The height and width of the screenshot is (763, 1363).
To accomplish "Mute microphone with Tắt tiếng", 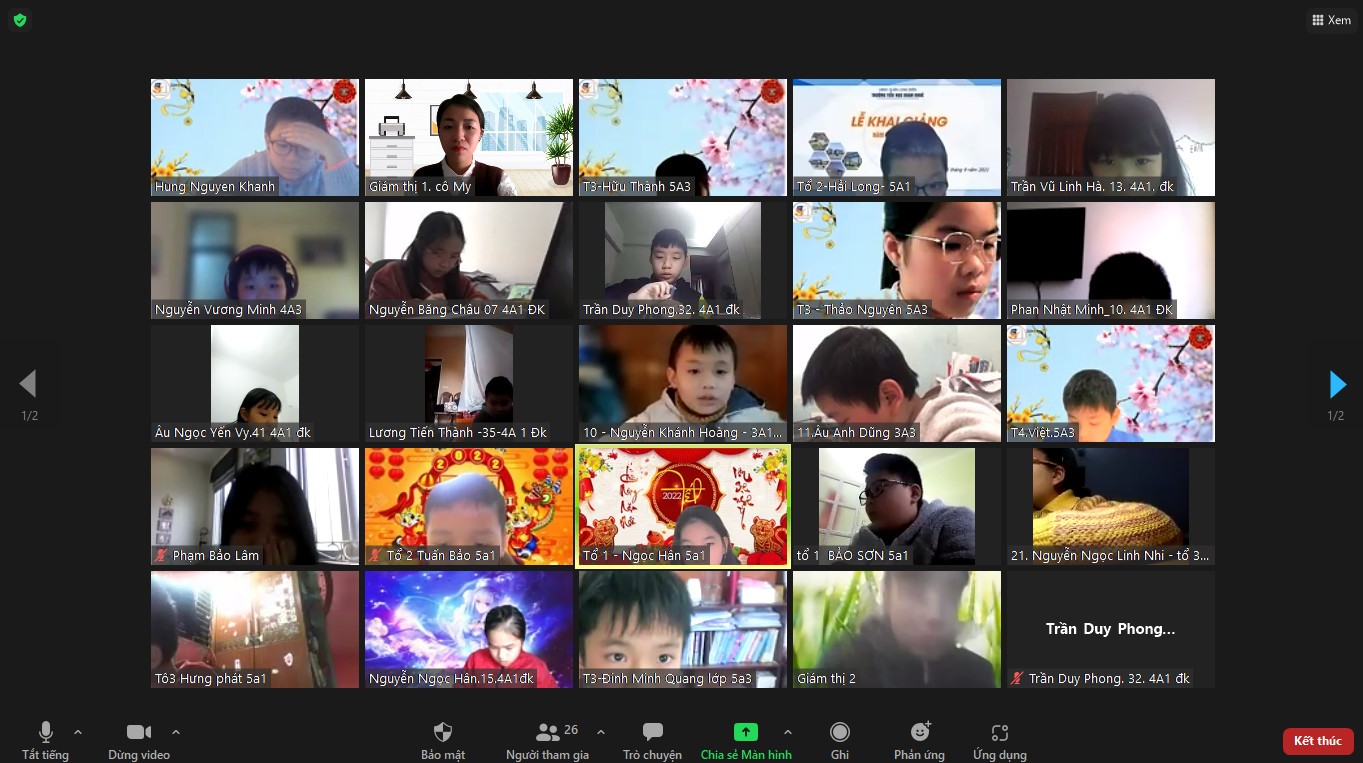I will coord(45,733).
